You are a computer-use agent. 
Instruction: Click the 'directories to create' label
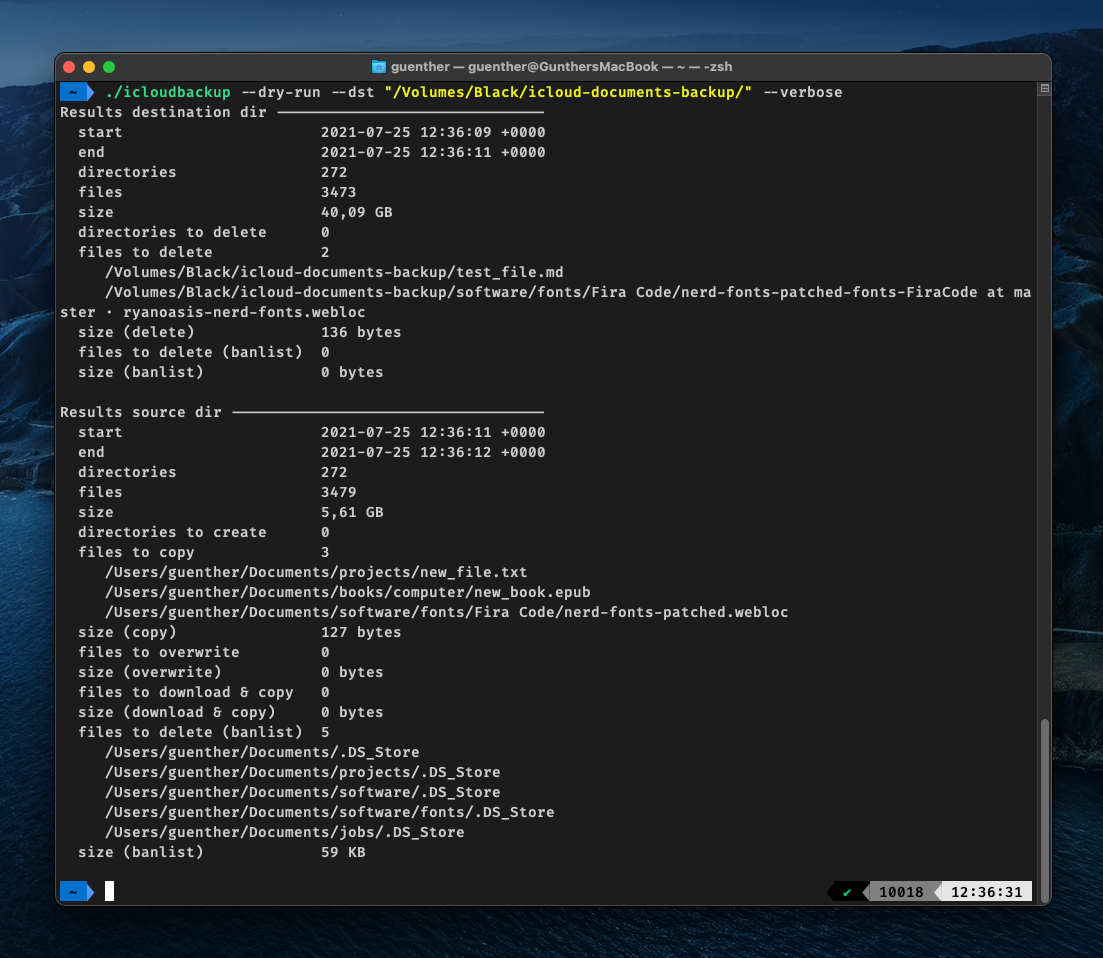click(172, 532)
